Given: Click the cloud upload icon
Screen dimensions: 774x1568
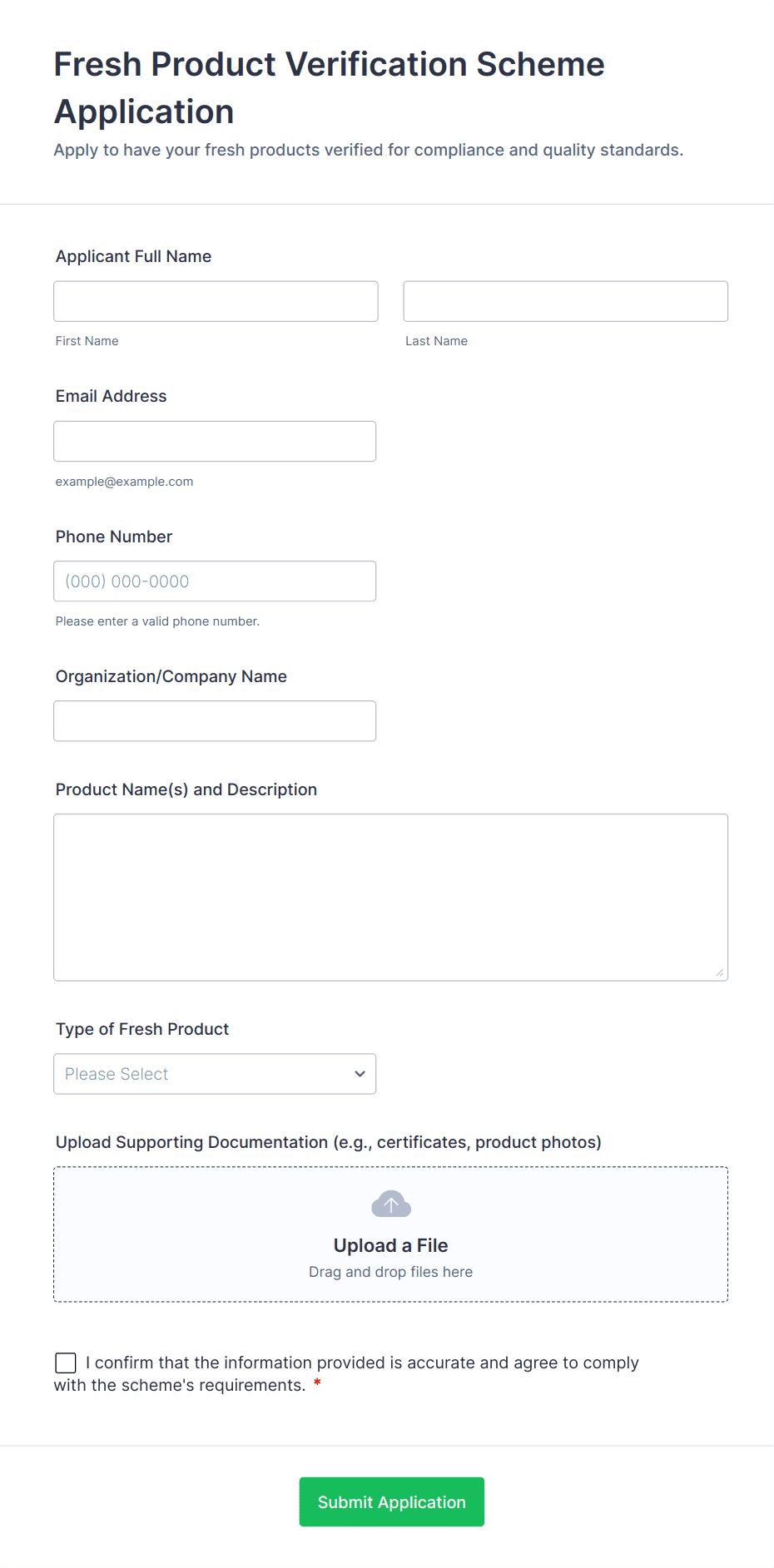Looking at the screenshot, I should [391, 1204].
